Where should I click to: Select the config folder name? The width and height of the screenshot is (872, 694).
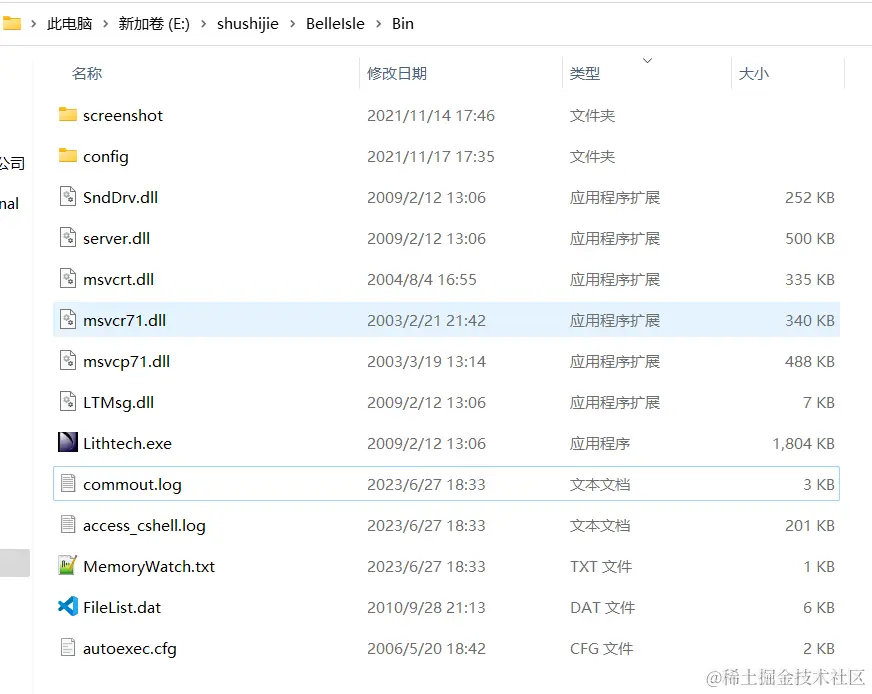[106, 157]
